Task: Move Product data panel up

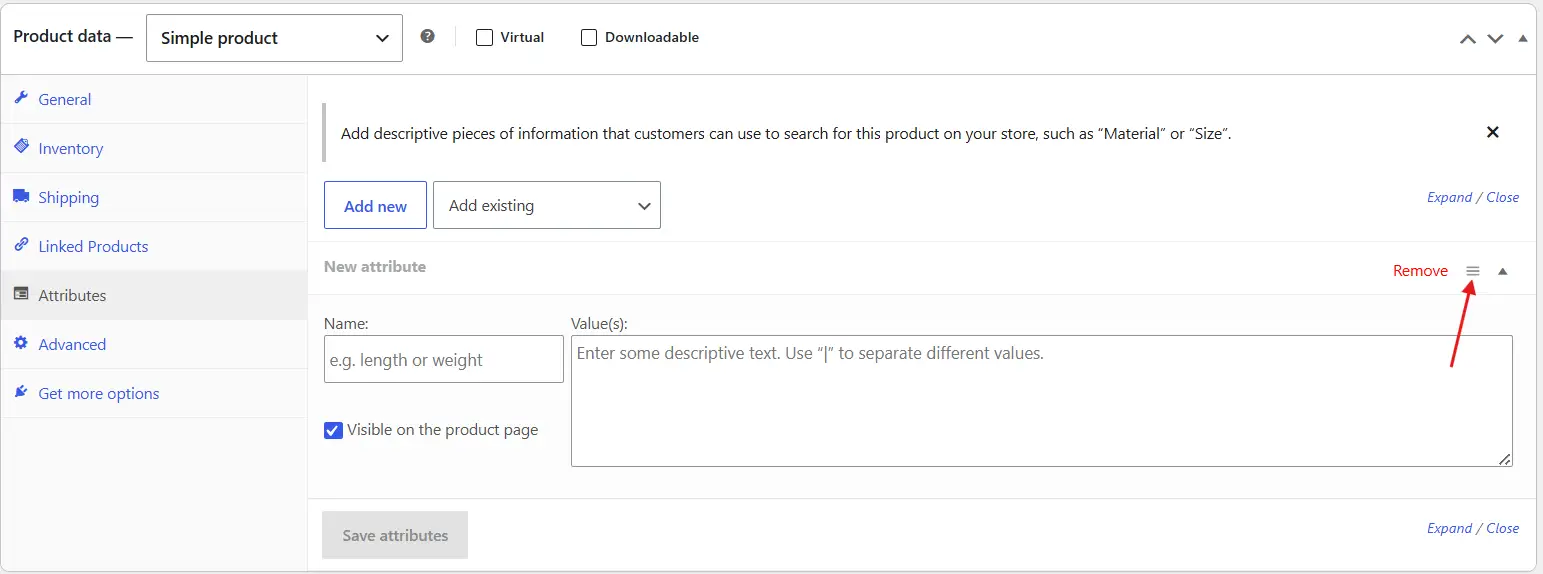Action: (1468, 39)
